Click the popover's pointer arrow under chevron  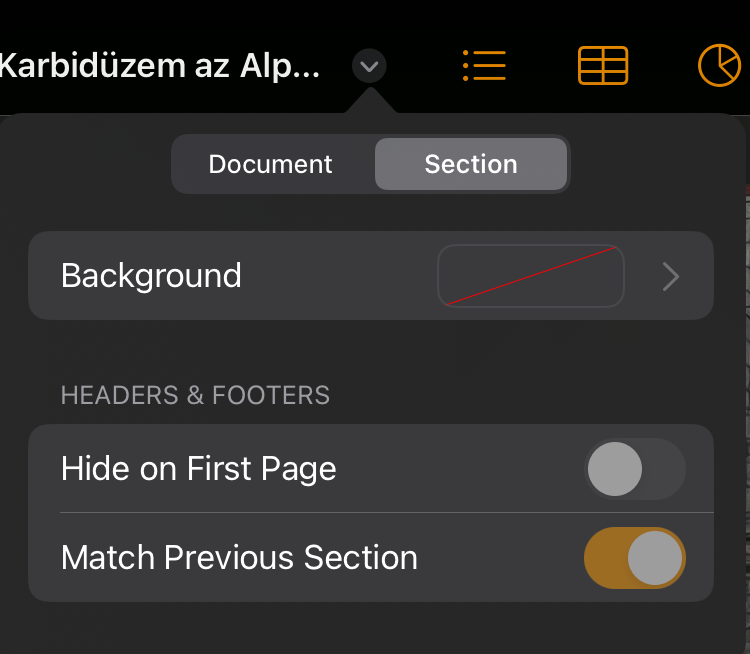(x=370, y=100)
